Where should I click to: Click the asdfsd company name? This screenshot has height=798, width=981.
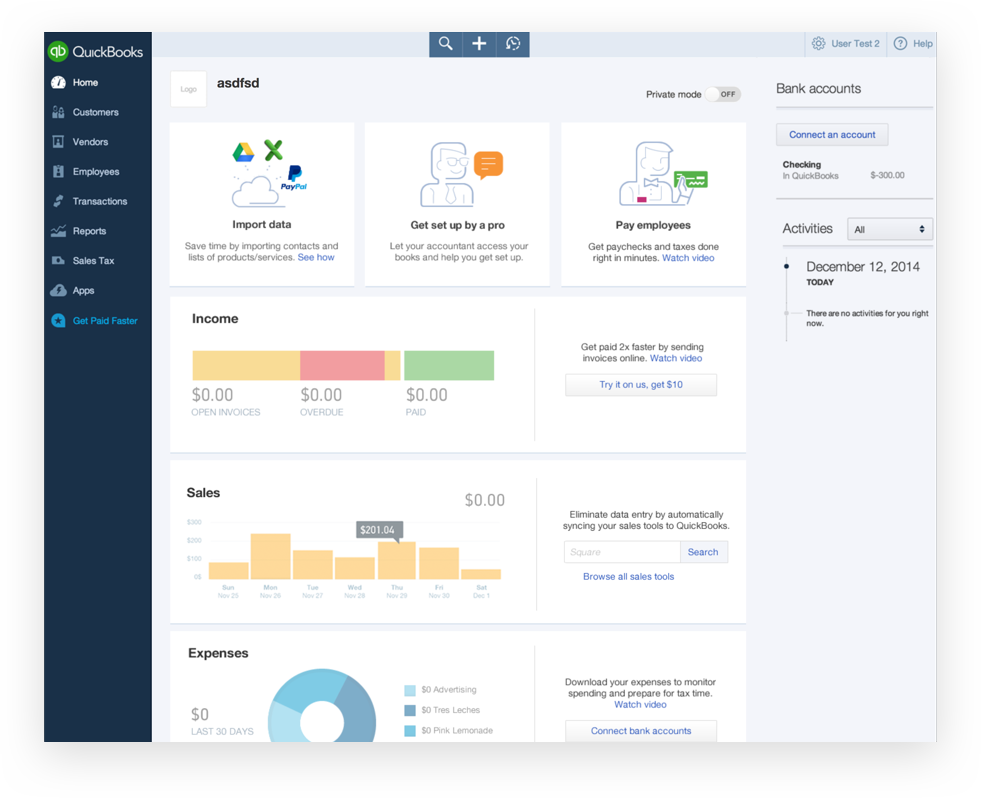[238, 83]
